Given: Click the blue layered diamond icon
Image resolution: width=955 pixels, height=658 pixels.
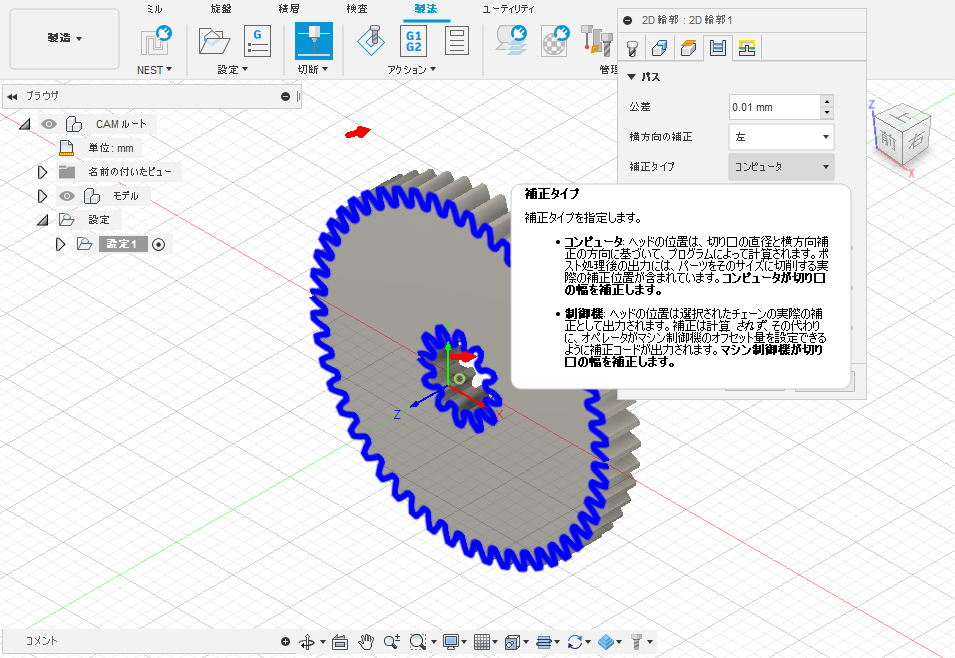Looking at the screenshot, I should [x=606, y=642].
